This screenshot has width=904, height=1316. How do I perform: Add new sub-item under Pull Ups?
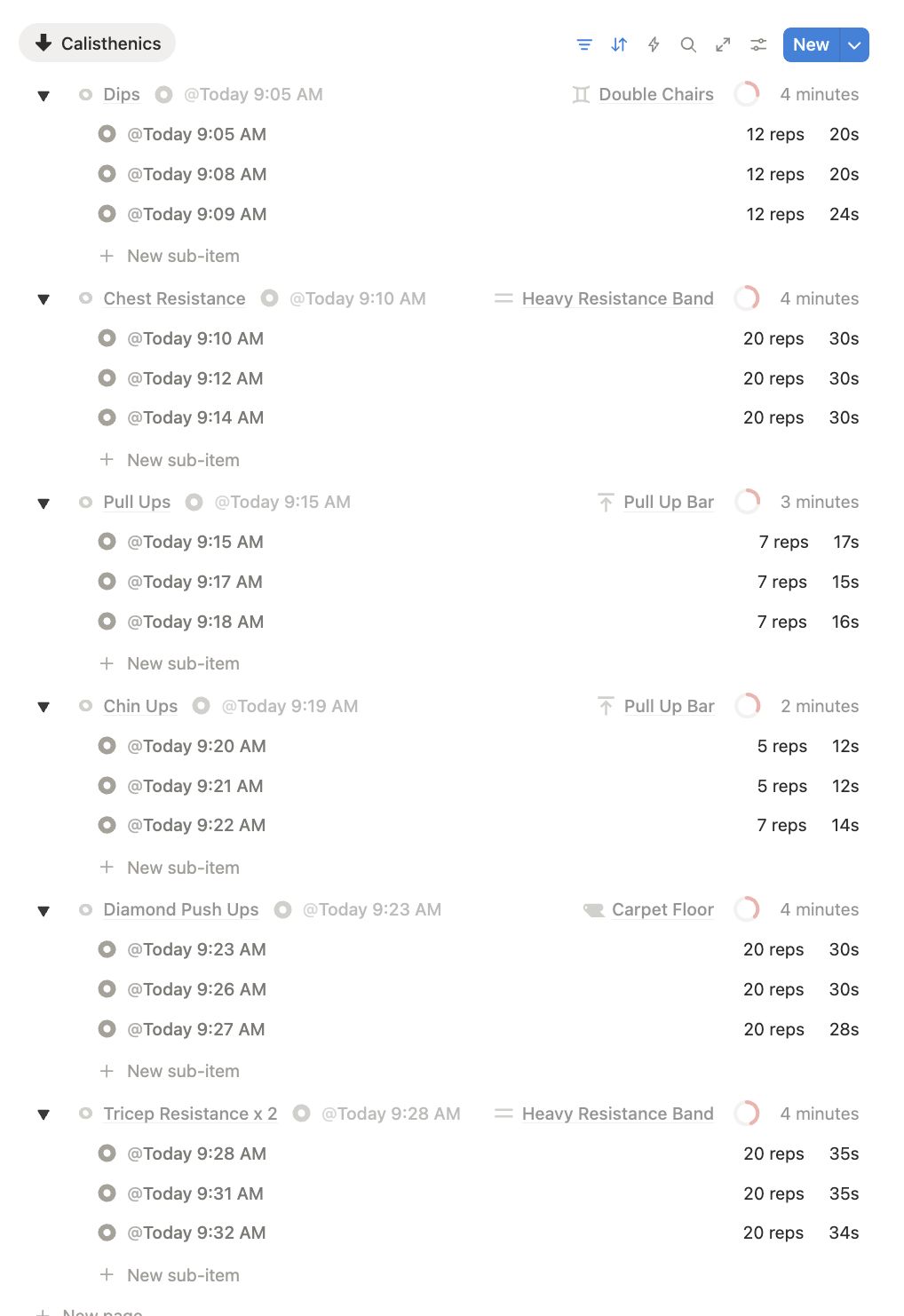[183, 663]
